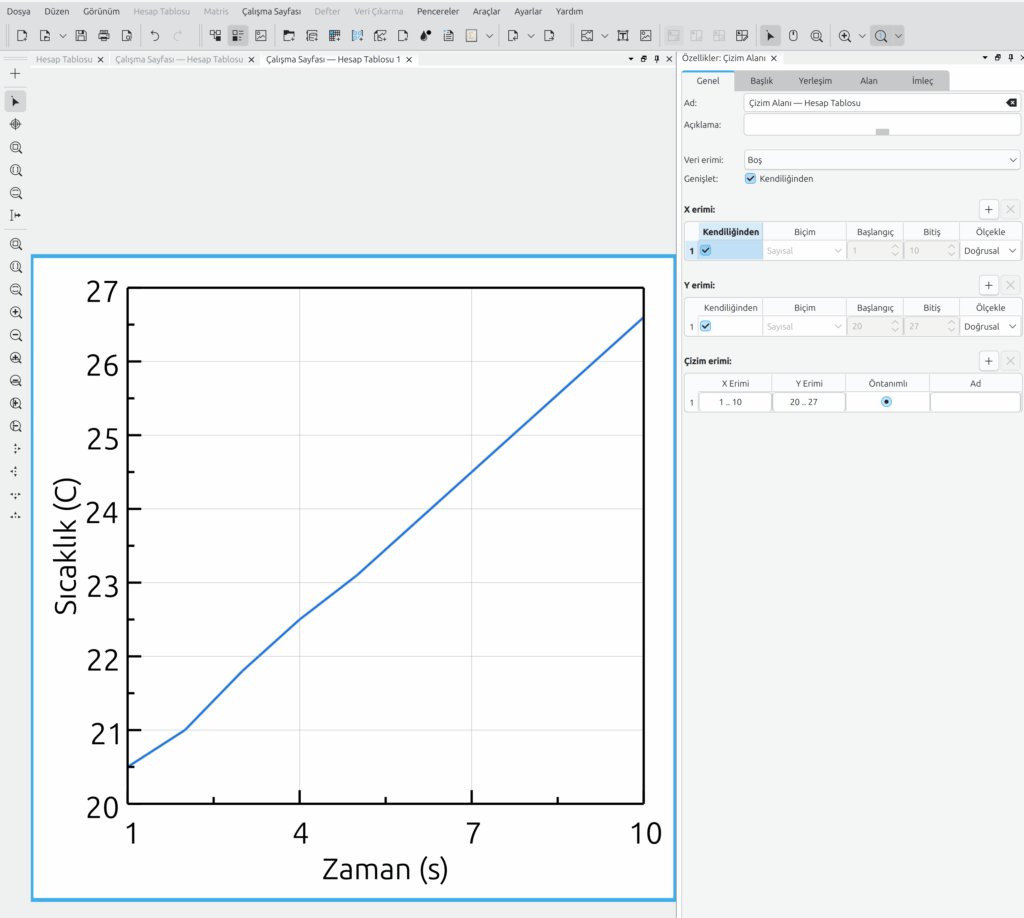Open the Dosya menu
Screen dimensions: 1024x918
point(18,11)
